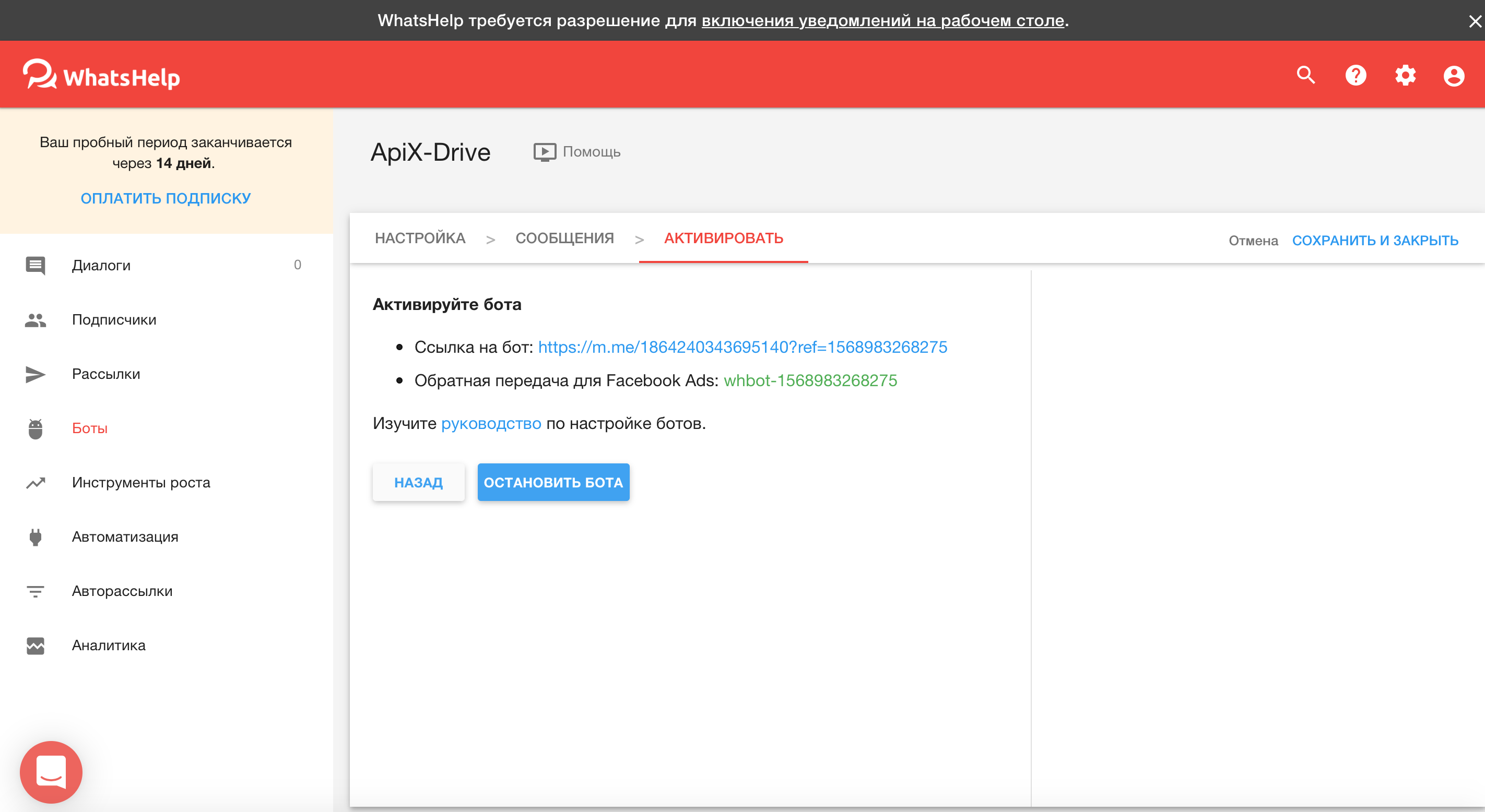The image size is (1485, 812).
Task: Click the ApiX-Drive bot title
Action: click(x=430, y=152)
